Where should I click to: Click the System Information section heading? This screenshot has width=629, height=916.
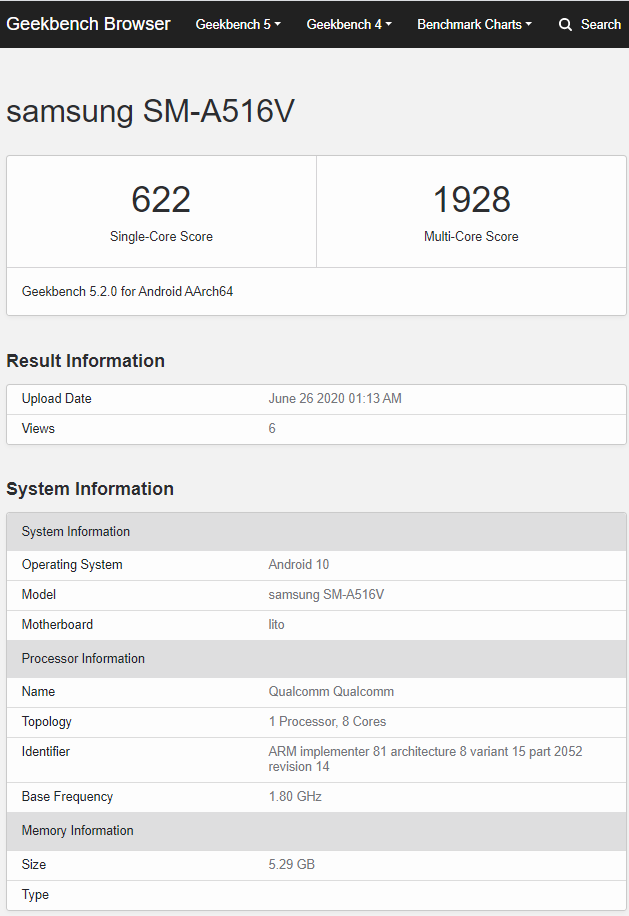coord(90,489)
